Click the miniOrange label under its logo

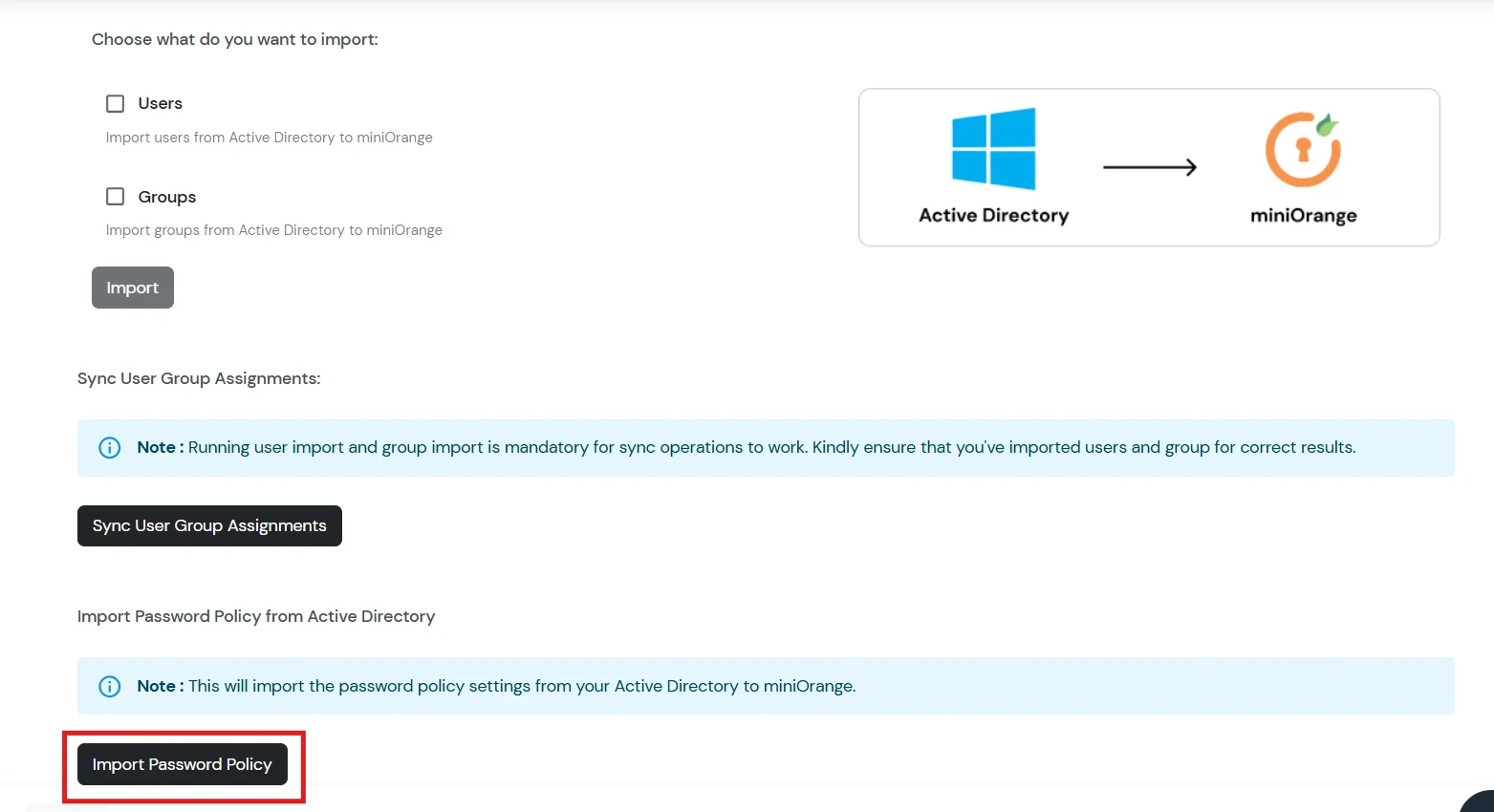tap(1303, 214)
